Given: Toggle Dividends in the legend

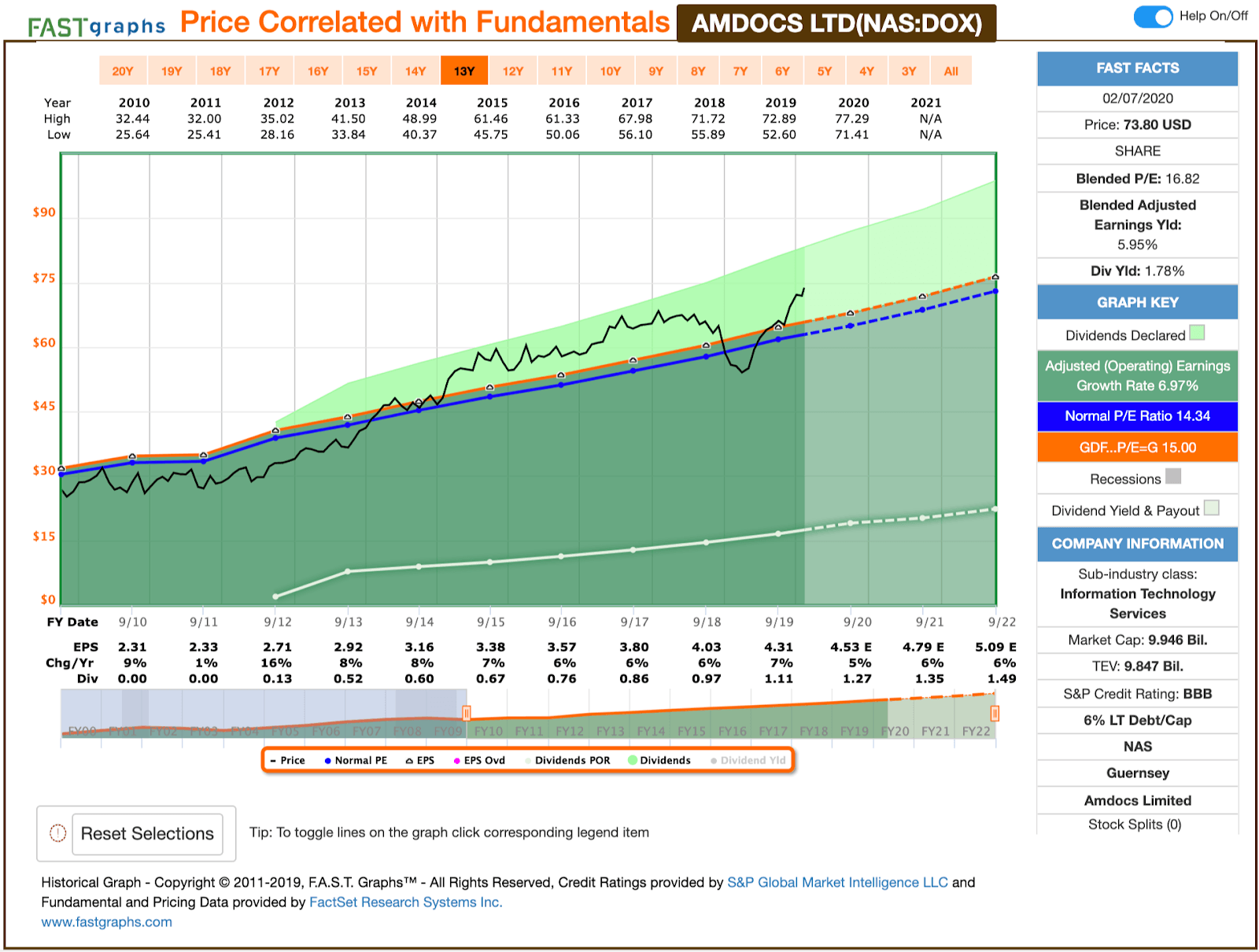Looking at the screenshot, I should pyautogui.click(x=659, y=761).
